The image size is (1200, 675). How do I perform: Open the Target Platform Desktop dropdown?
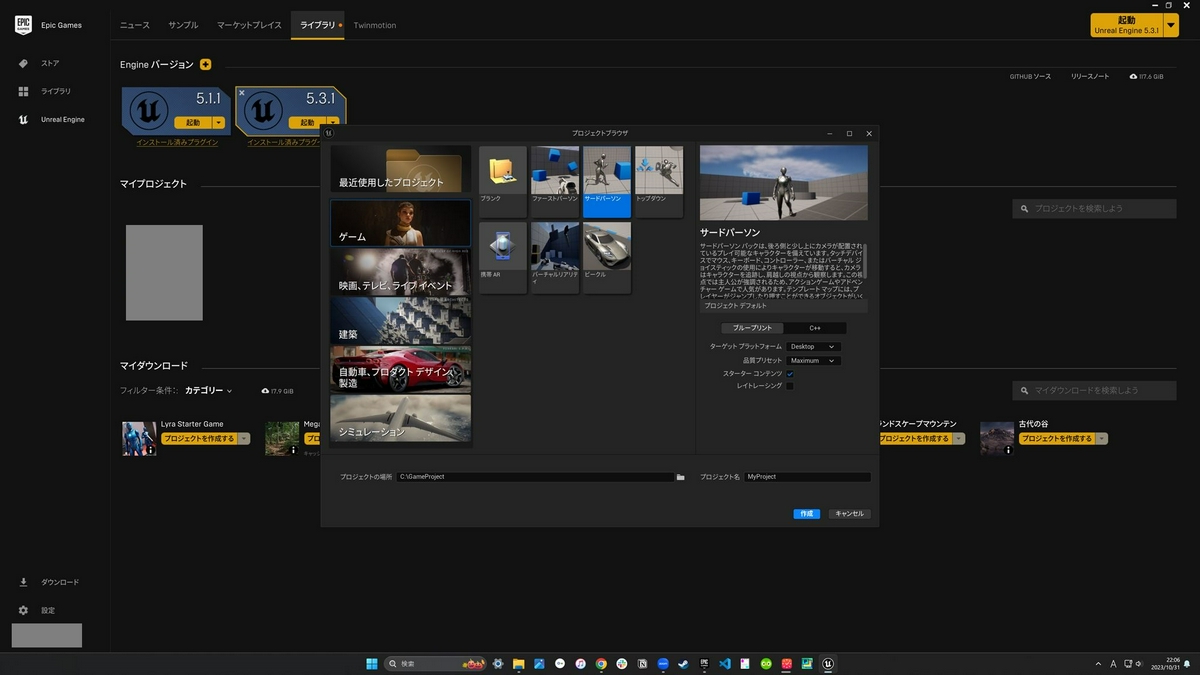(813, 347)
